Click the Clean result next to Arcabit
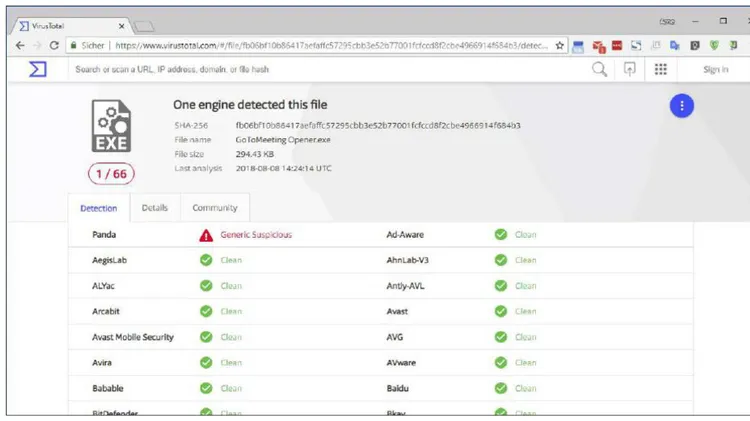The height and width of the screenshot is (421, 750). point(231,311)
